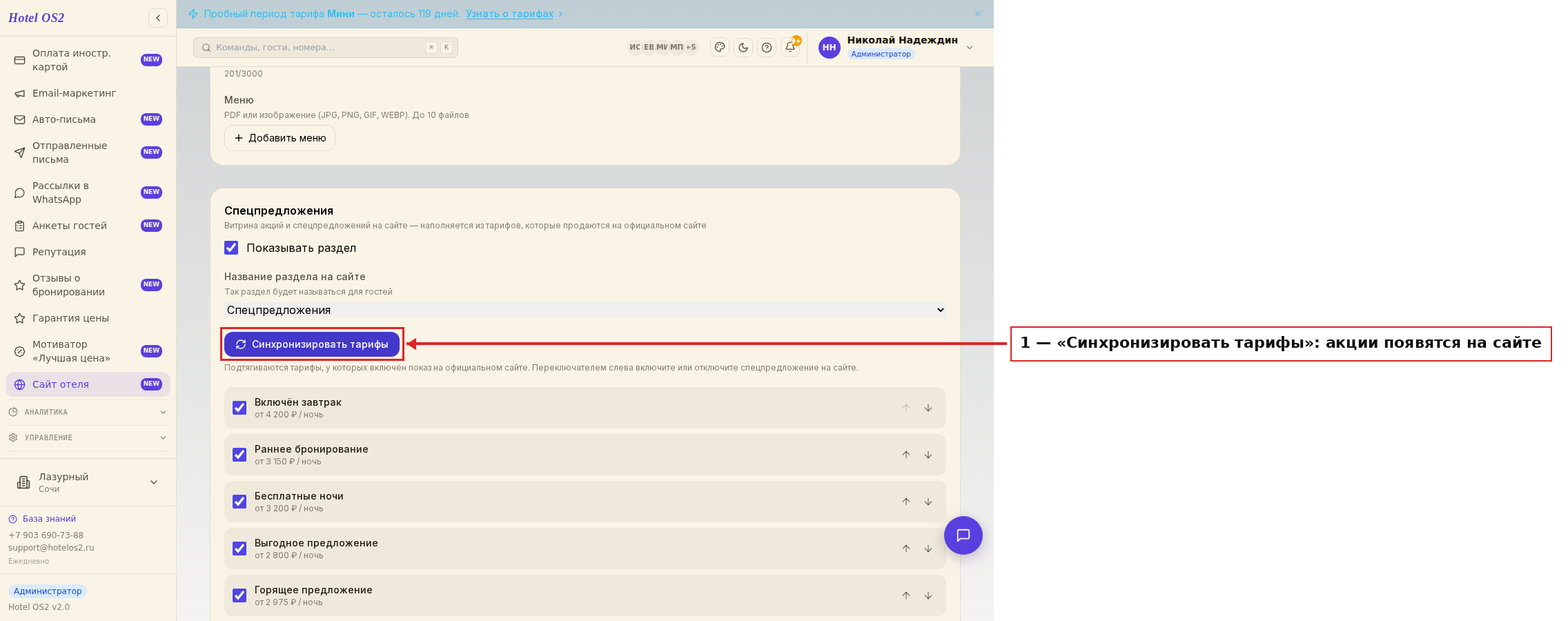Open «Отзывы о бронировании»
Viewport: 1568px width, 621px height.
88,285
